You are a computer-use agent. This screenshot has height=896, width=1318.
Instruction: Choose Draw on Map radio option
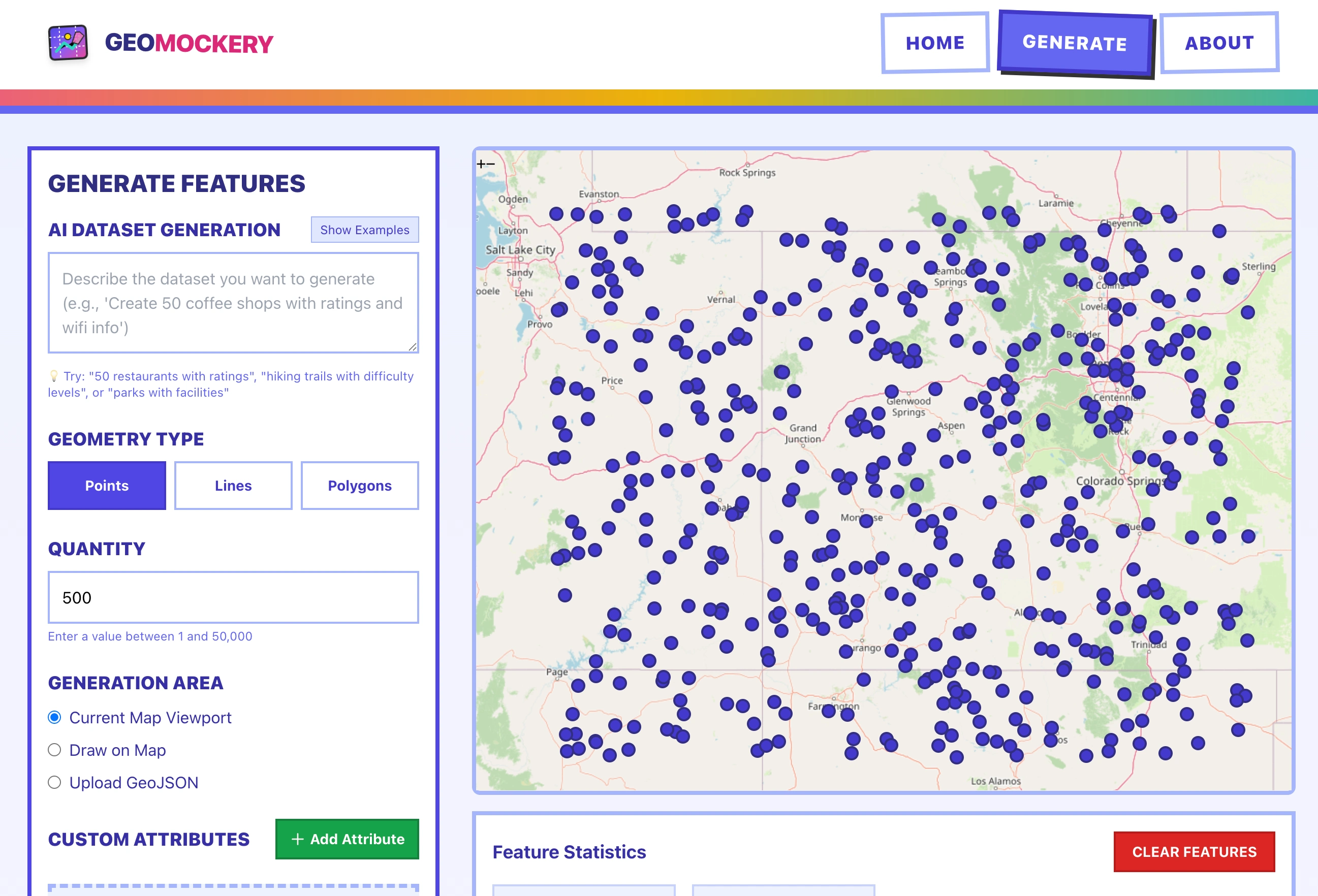(54, 750)
